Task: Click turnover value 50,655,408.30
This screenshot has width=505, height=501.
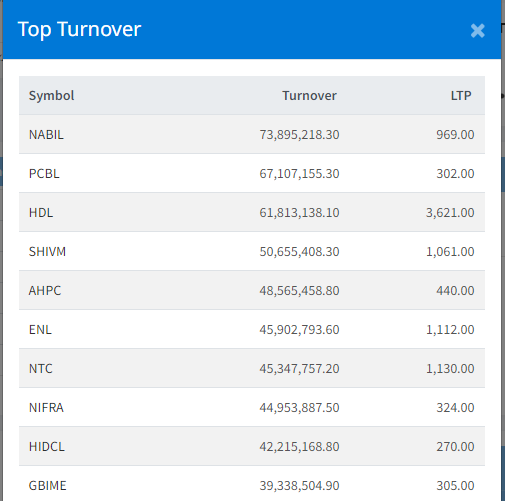Action: tap(299, 252)
